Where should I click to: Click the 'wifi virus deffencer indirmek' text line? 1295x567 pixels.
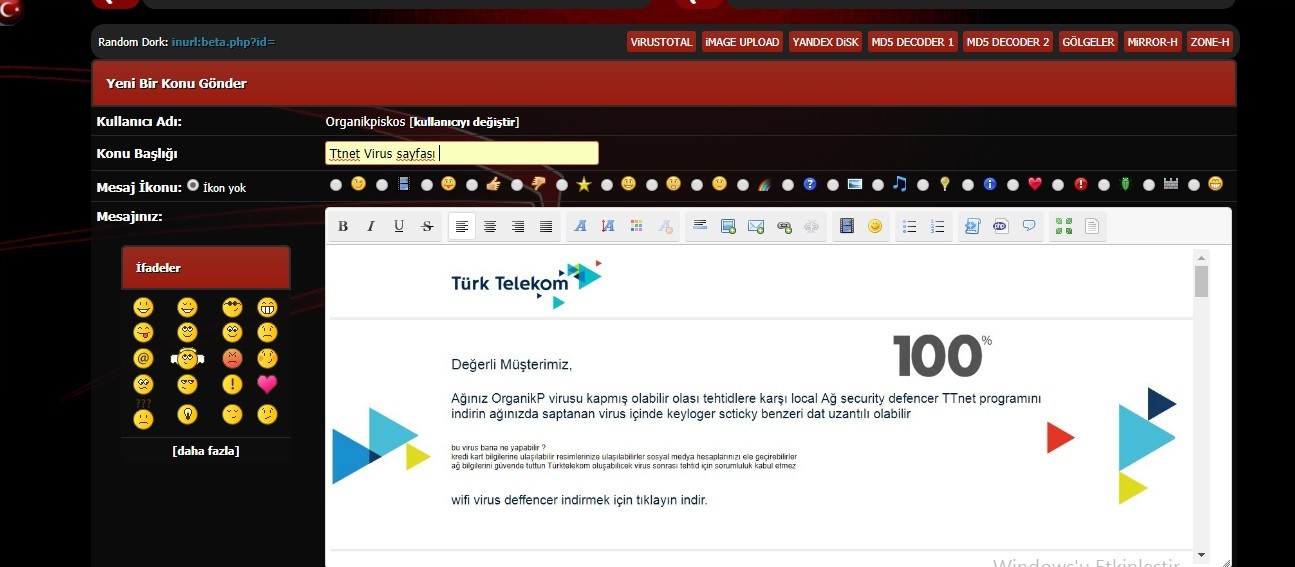579,500
